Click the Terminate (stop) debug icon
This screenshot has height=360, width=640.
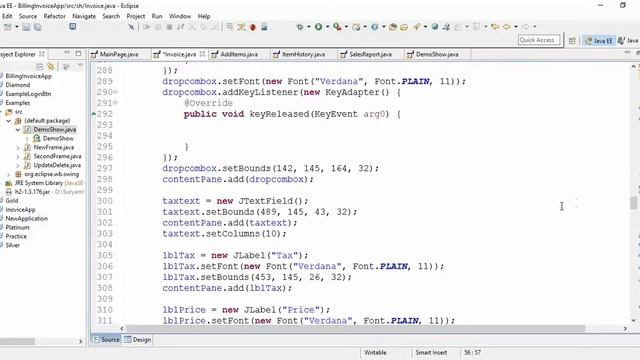click(169, 27)
